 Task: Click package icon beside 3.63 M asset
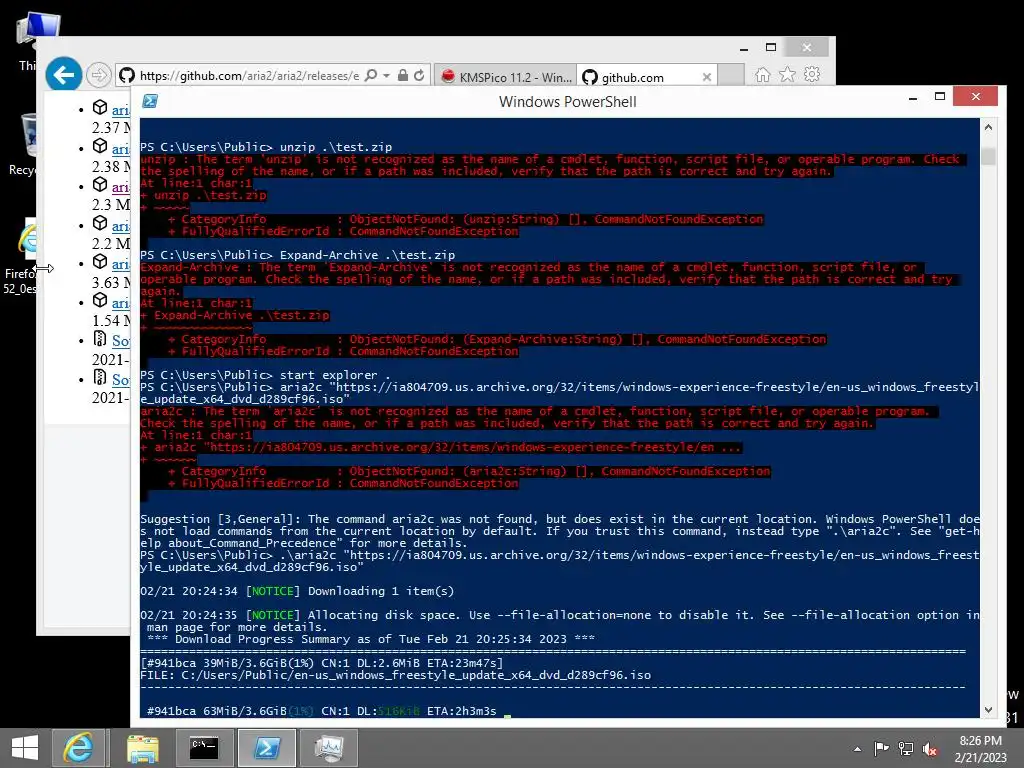pyautogui.click(x=100, y=261)
